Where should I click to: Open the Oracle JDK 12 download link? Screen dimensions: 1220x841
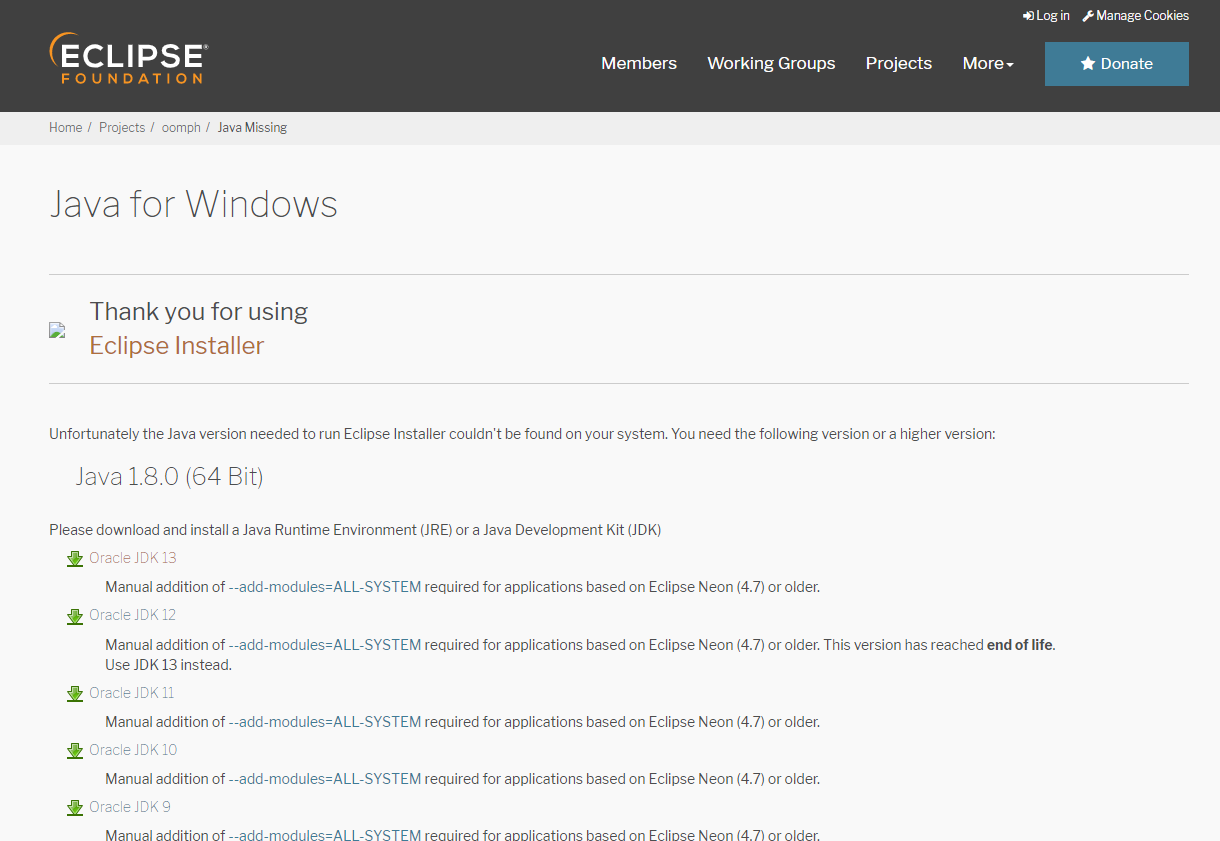click(132, 615)
